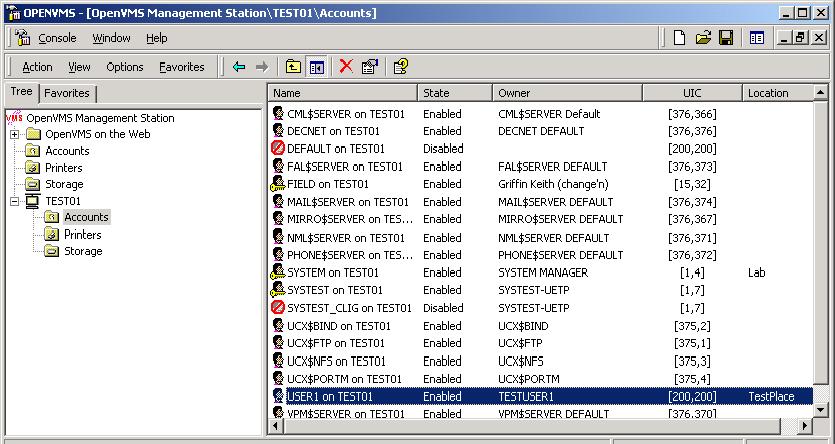Click Griffin Keith owner cell

click(553, 184)
